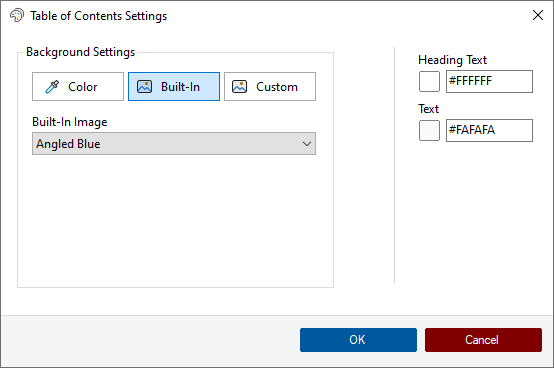The width and height of the screenshot is (554, 368).
Task: Expand the Built-In Image chevron arrow
Action: click(x=307, y=144)
